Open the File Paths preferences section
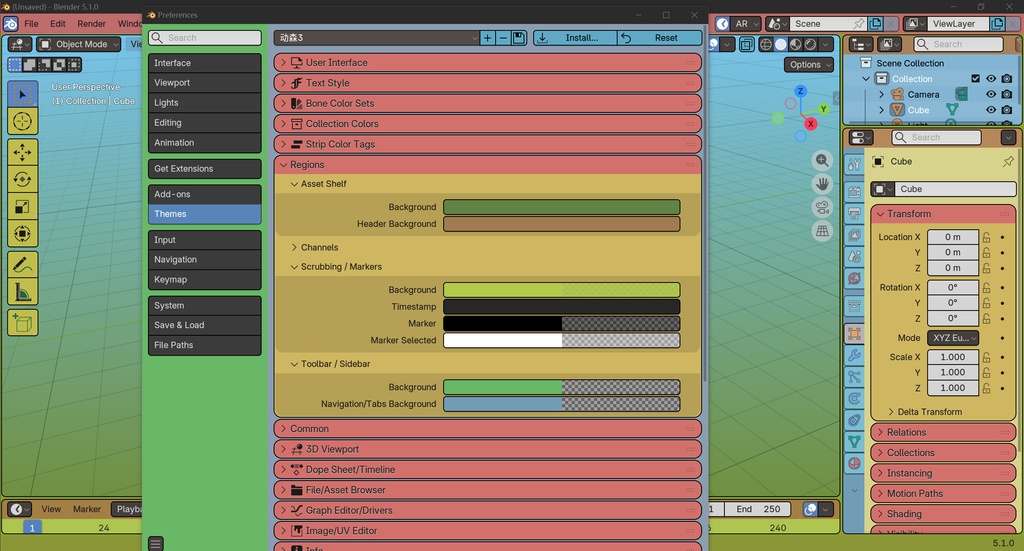The height and width of the screenshot is (551, 1024). pos(204,345)
